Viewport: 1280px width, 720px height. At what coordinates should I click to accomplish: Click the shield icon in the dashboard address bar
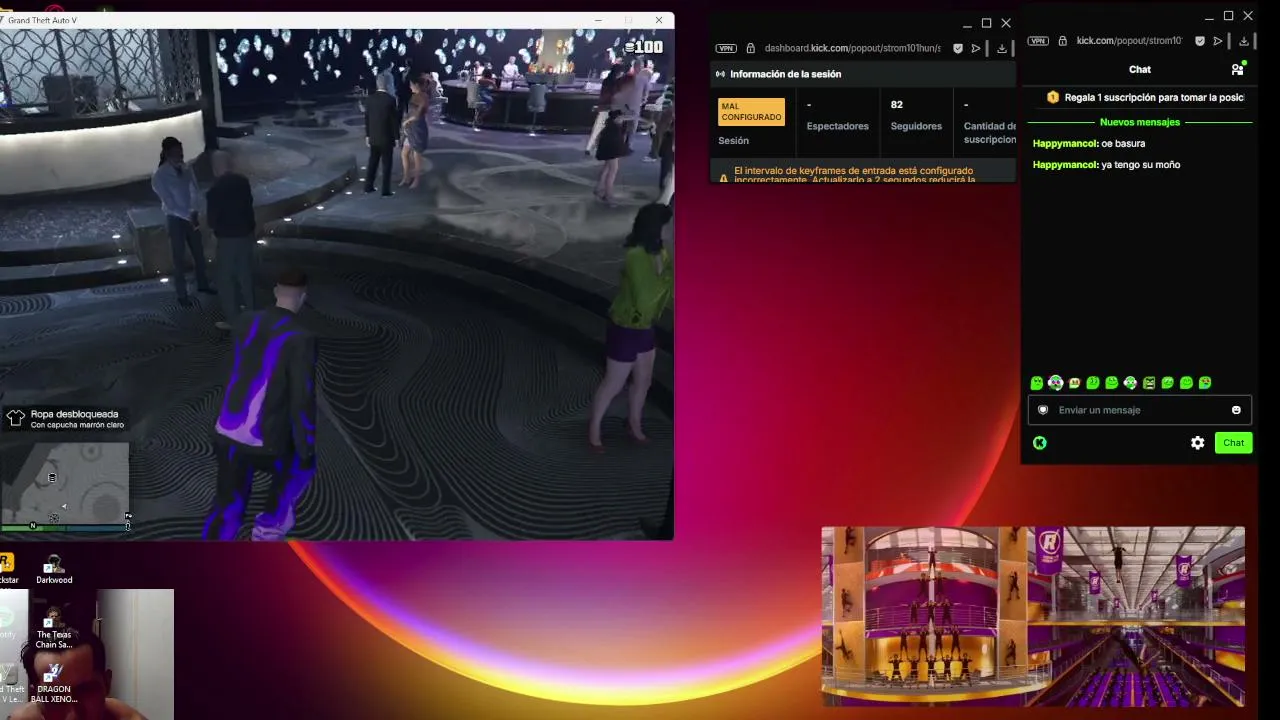[958, 48]
